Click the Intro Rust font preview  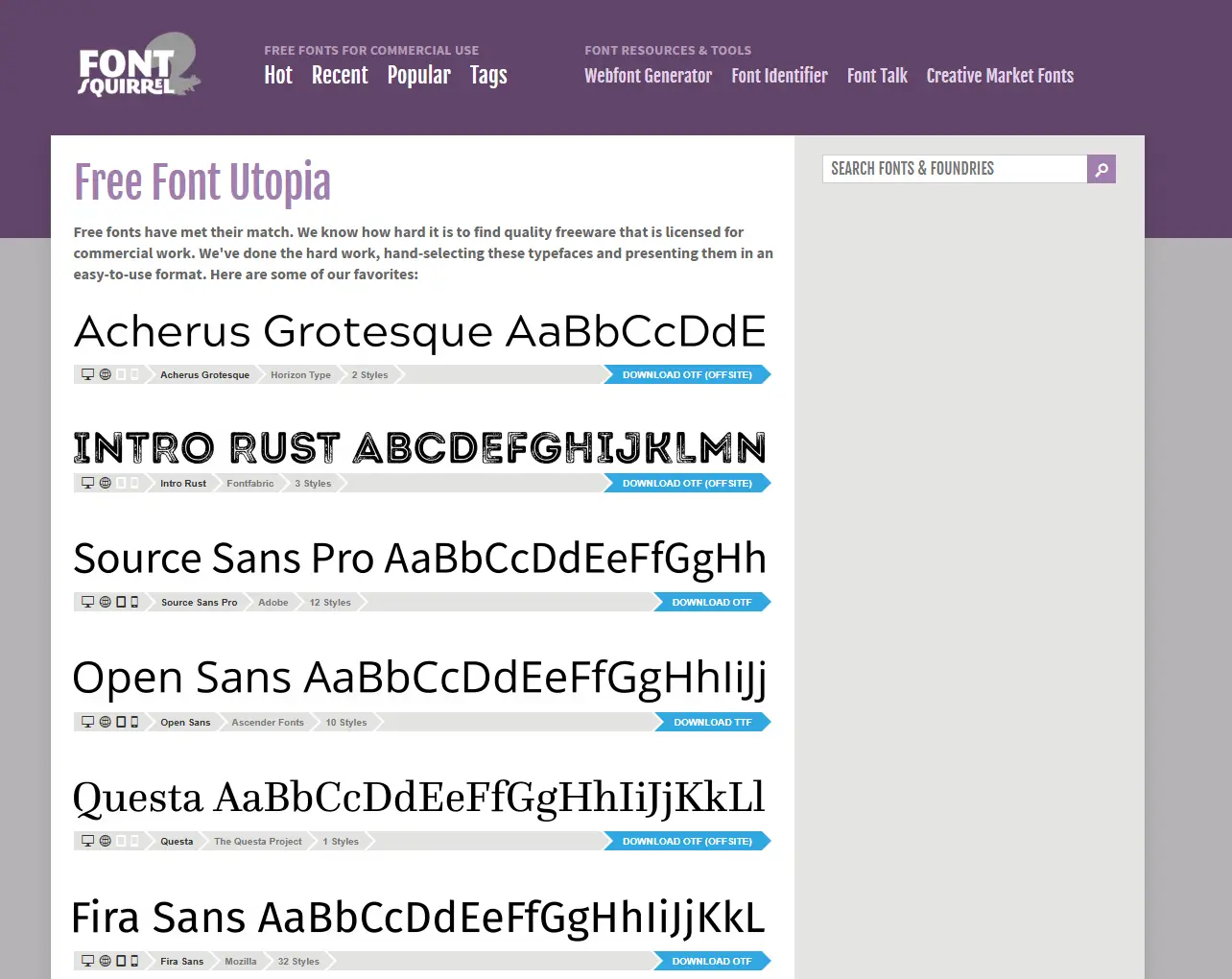pos(420,447)
